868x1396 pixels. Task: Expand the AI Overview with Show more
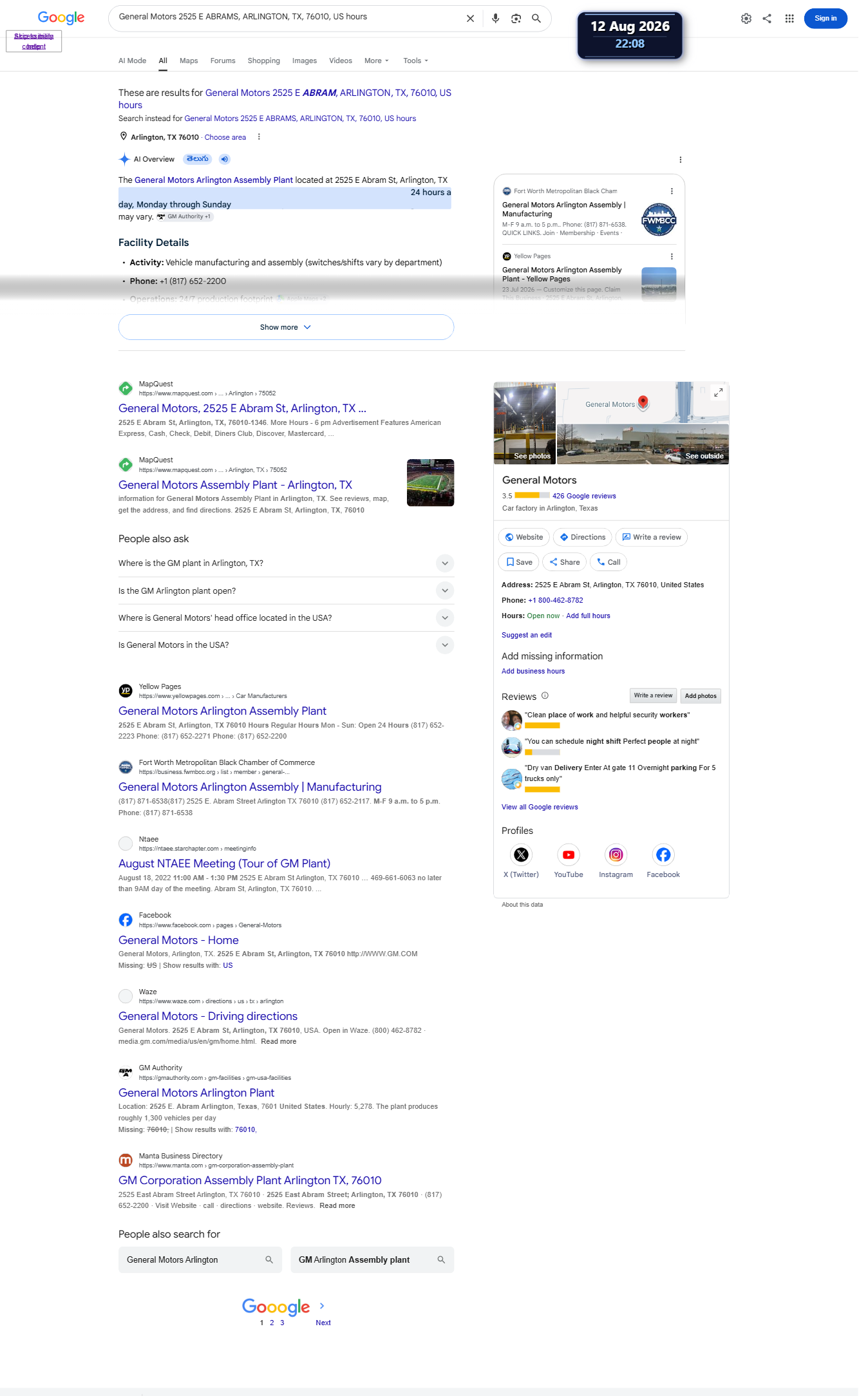coord(286,327)
